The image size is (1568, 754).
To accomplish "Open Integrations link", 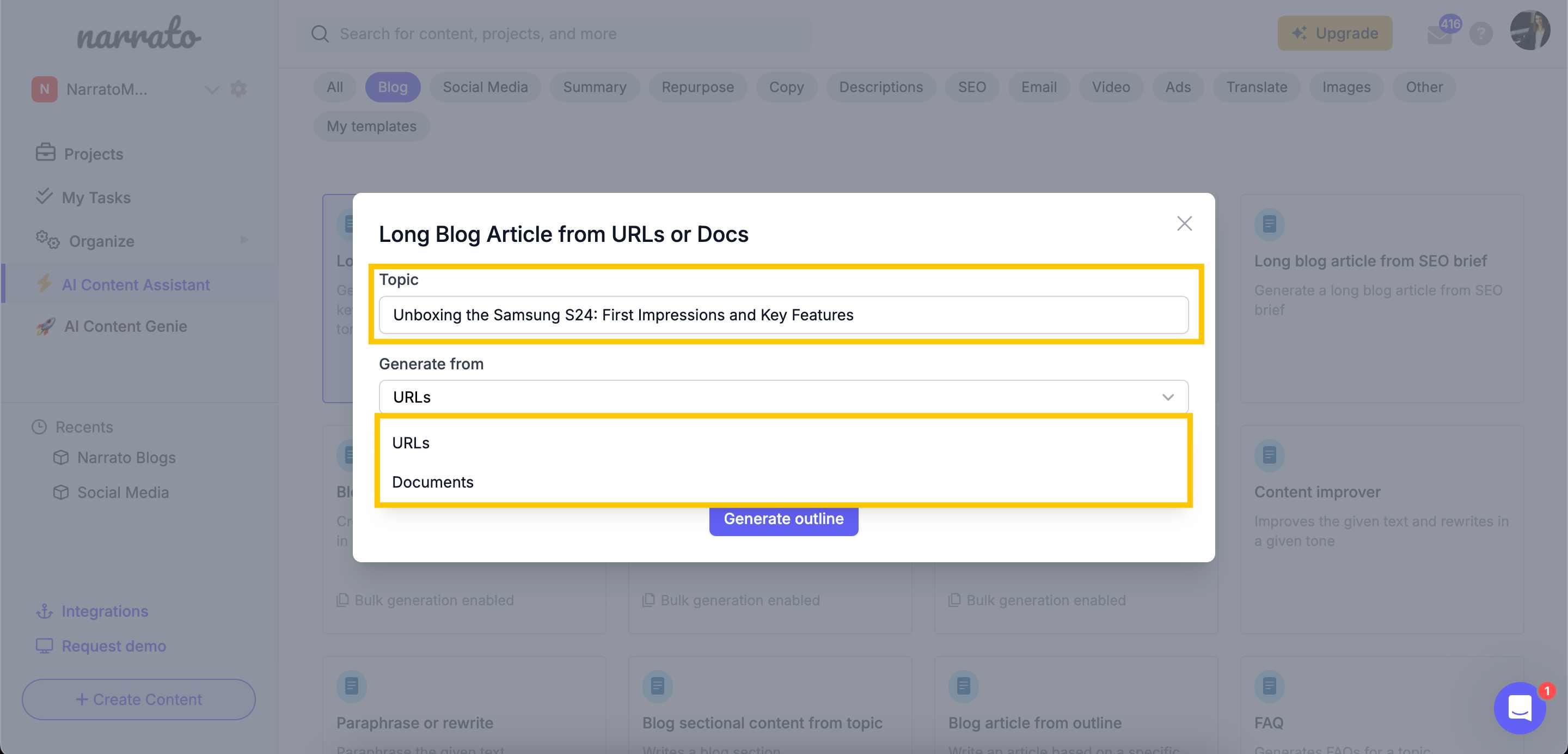I will [x=105, y=611].
